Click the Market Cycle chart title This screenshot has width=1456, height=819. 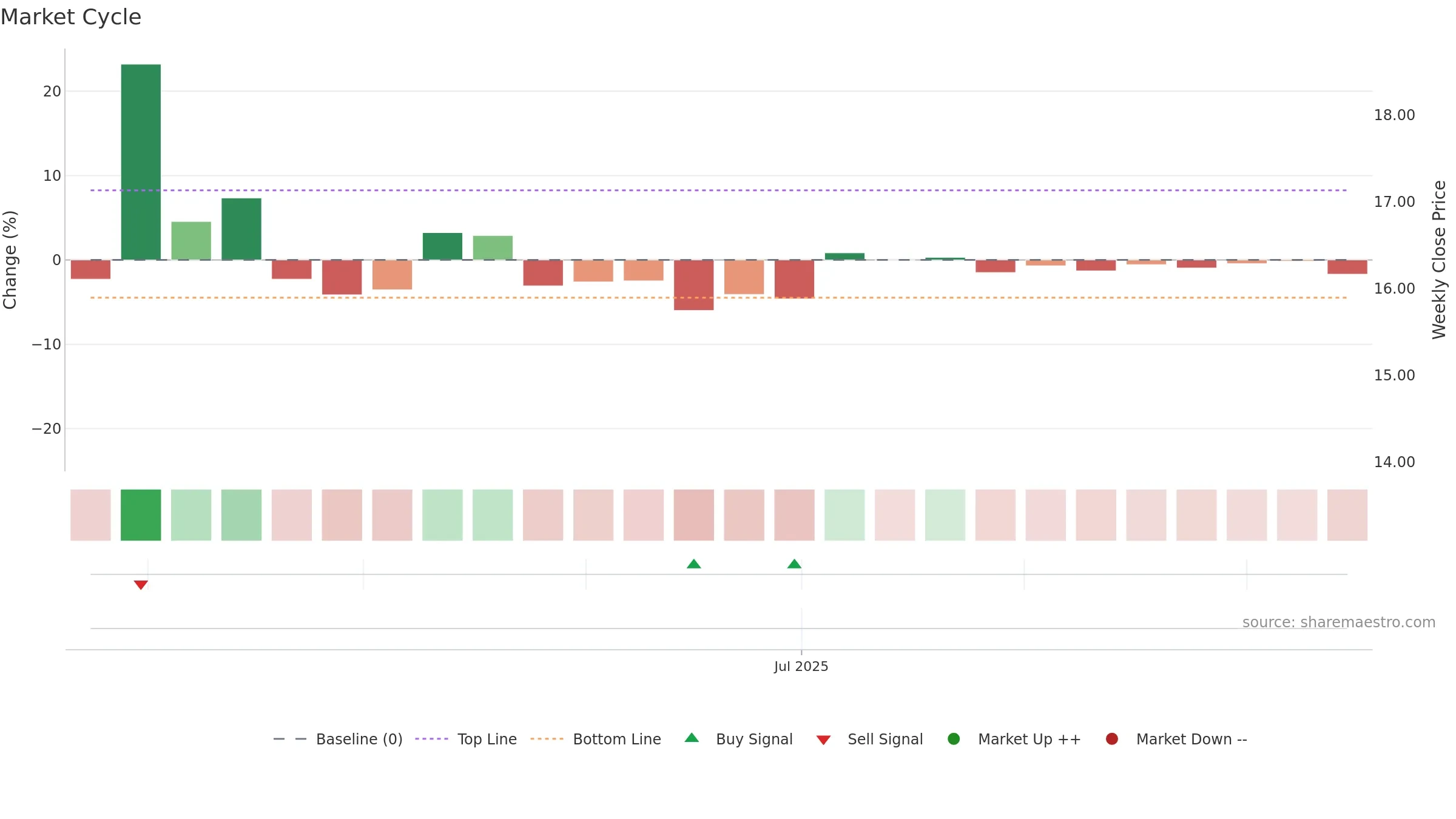[71, 17]
